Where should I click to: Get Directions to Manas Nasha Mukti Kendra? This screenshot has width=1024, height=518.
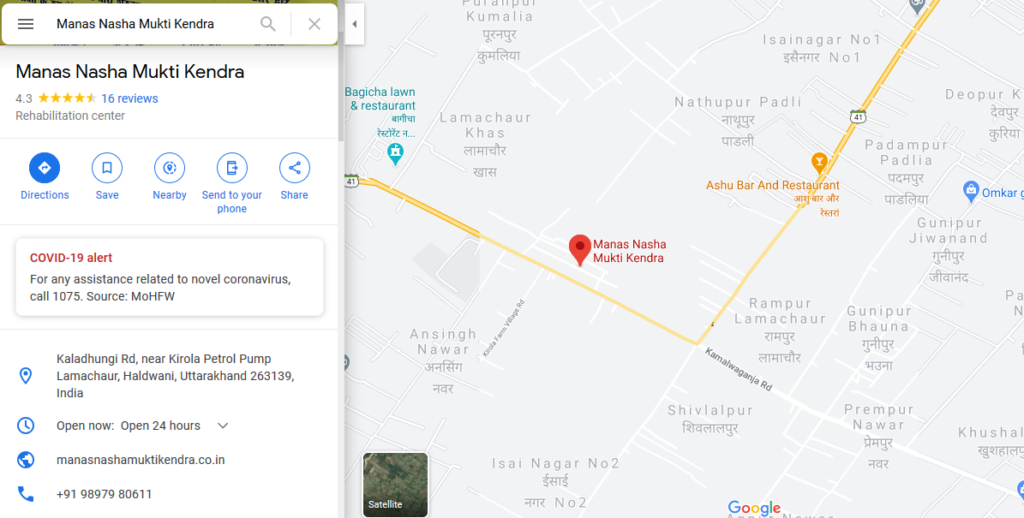(x=44, y=168)
